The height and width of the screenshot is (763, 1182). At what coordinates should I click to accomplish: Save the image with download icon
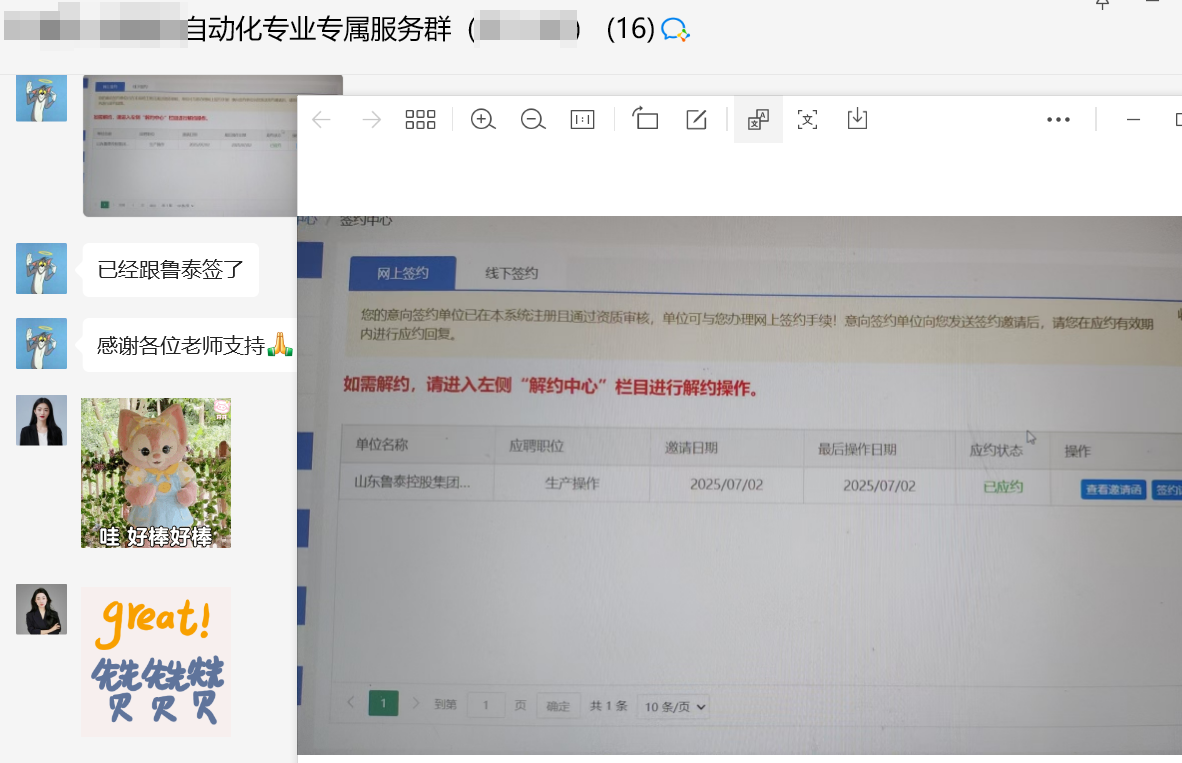pyautogui.click(x=857, y=120)
